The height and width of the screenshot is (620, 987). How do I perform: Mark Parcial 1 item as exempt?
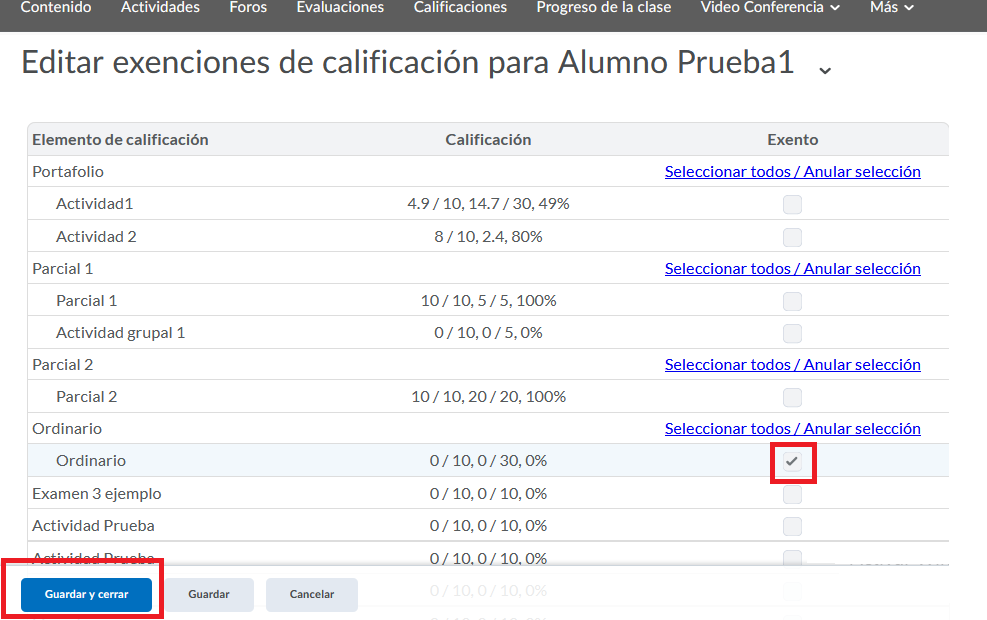pos(792,301)
